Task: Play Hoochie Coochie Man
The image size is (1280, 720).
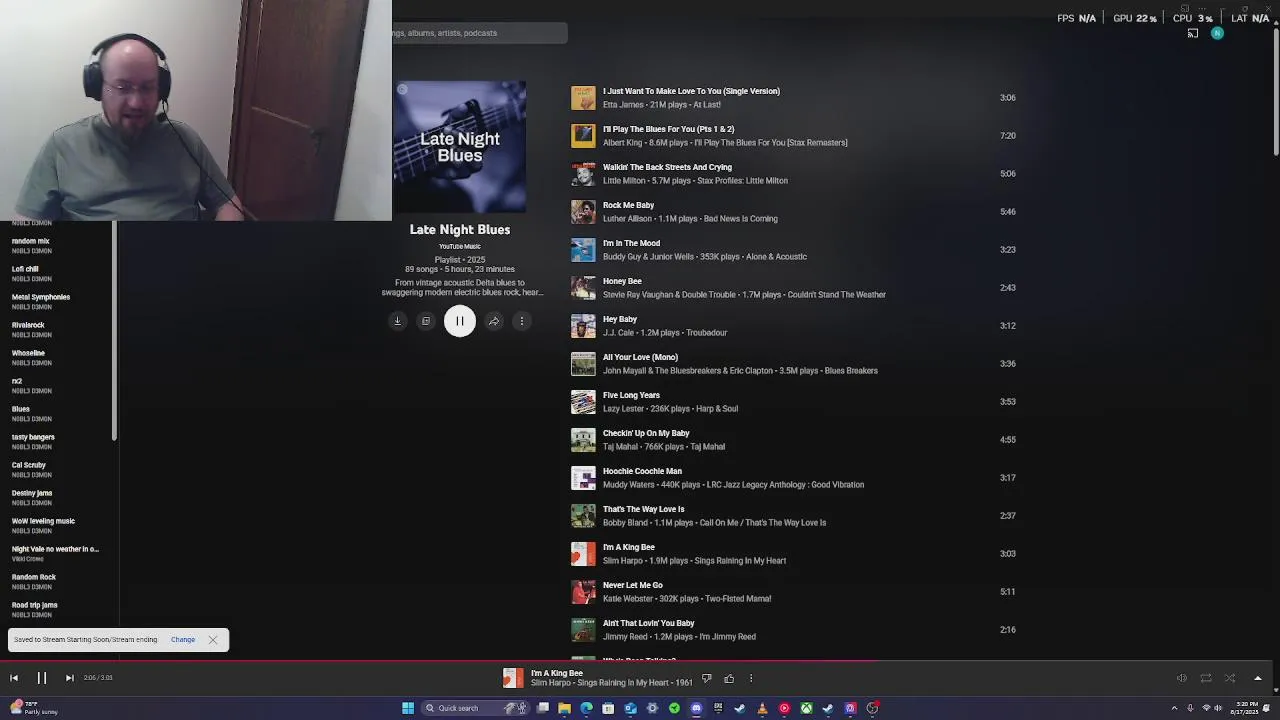Action: coord(642,471)
